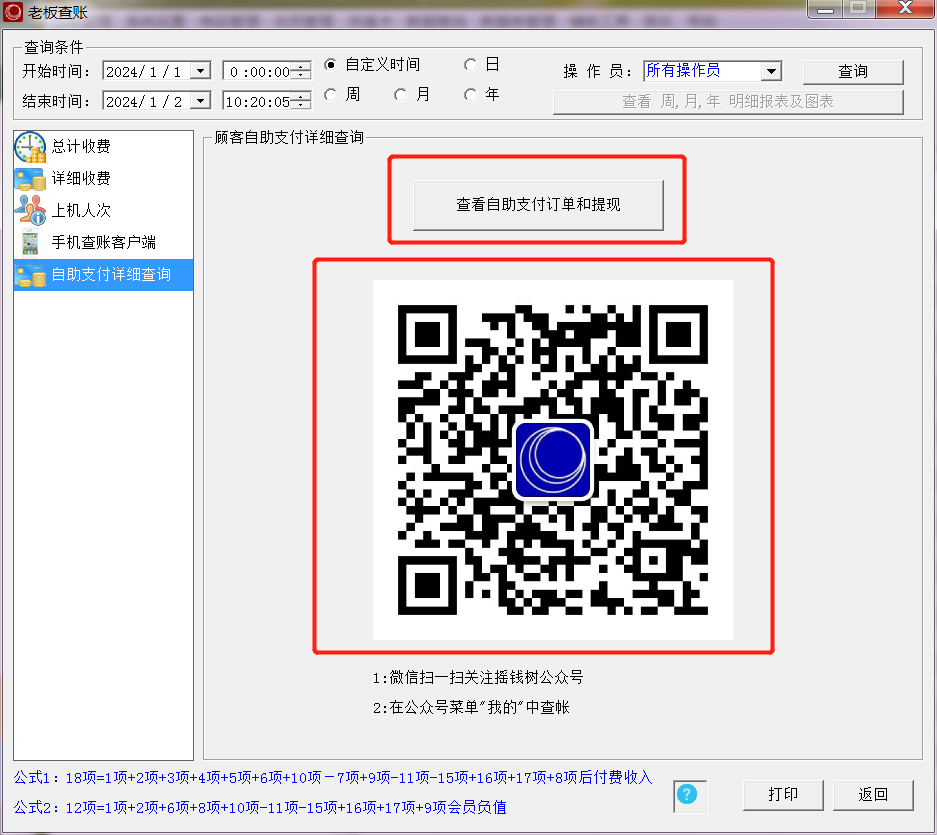Click the text 微信扫一扫关注摇钱树公众号

486,677
